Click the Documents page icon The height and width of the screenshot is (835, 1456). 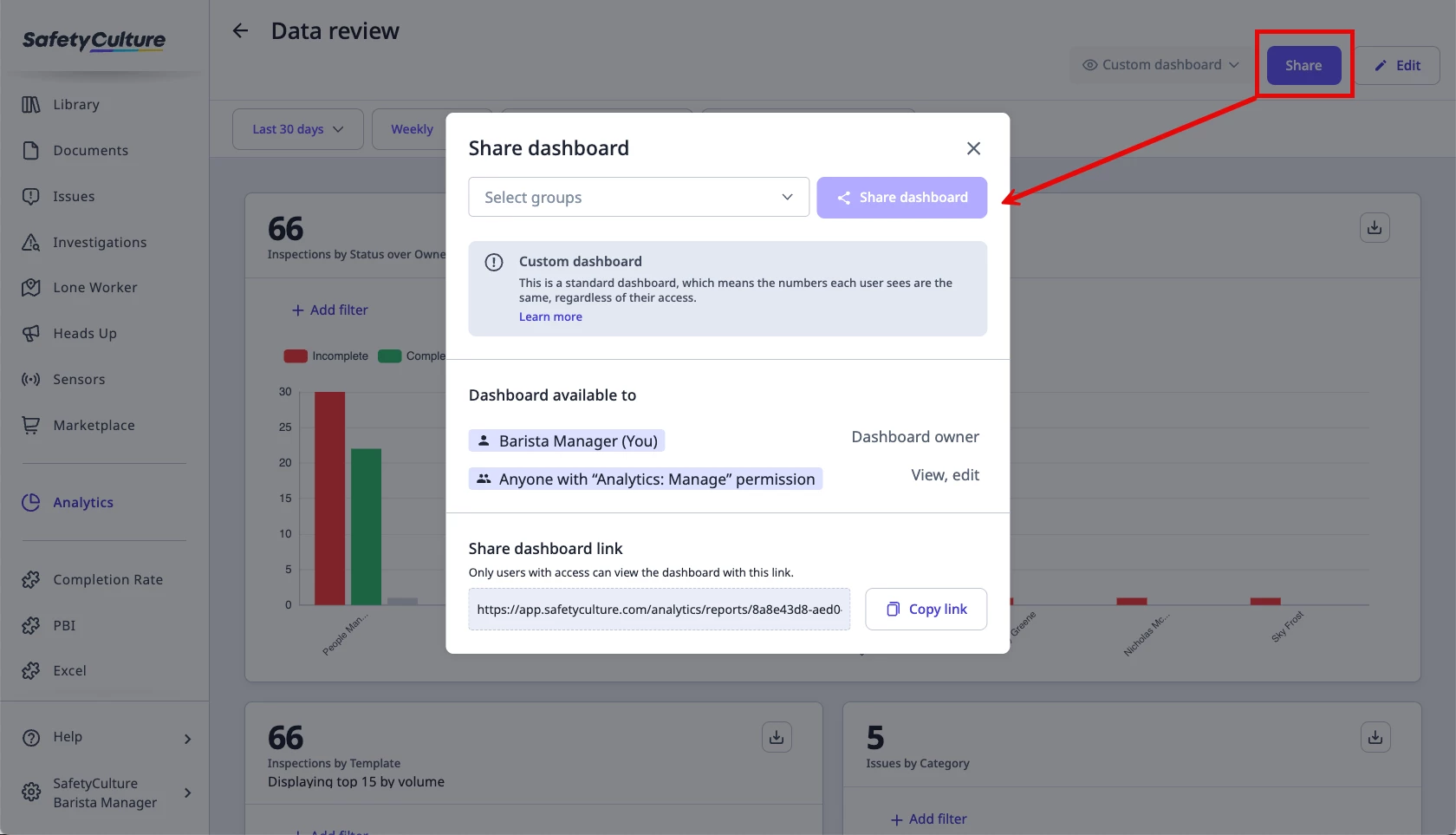pyautogui.click(x=31, y=151)
